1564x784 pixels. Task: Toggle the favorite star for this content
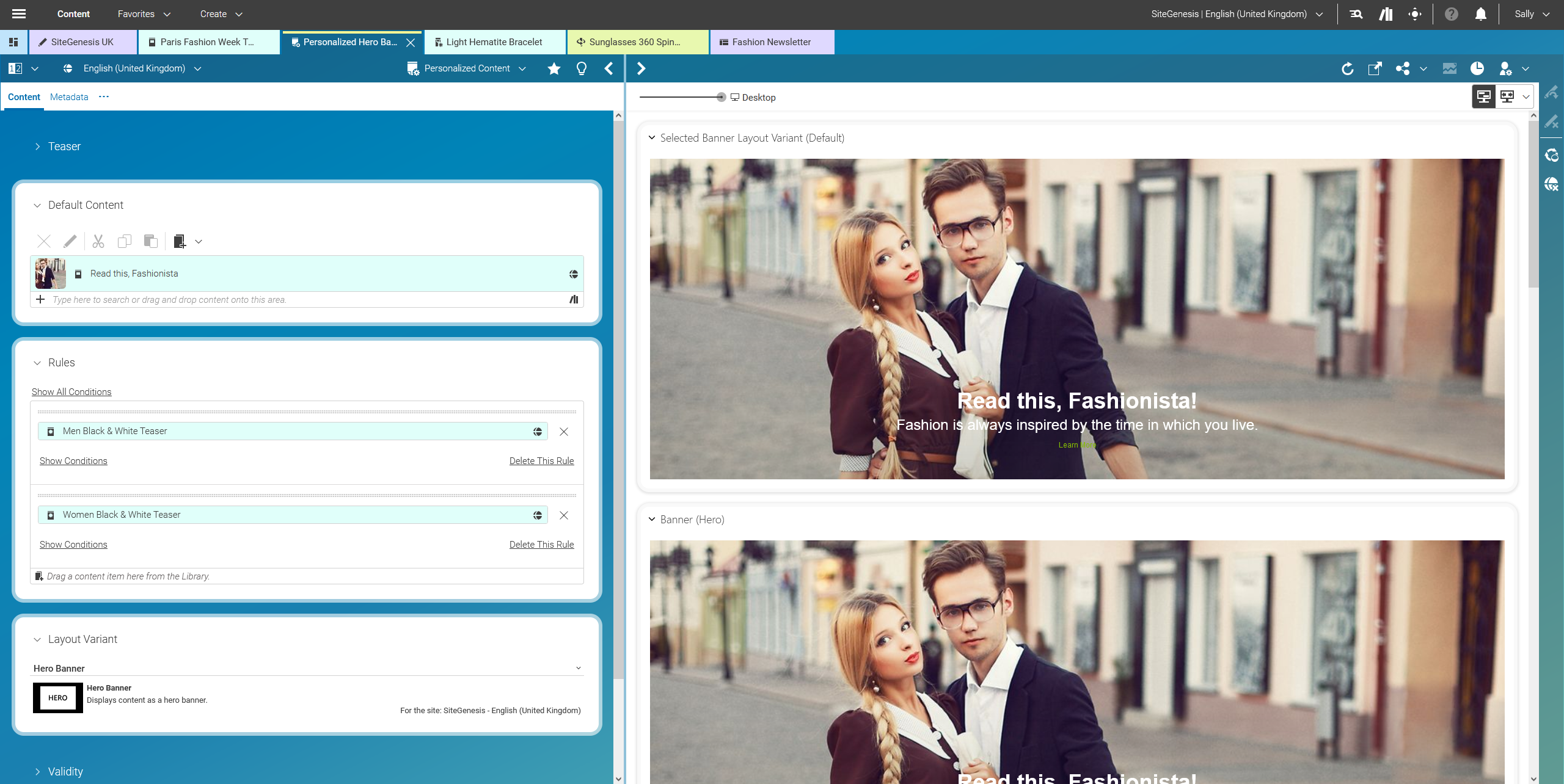(554, 68)
